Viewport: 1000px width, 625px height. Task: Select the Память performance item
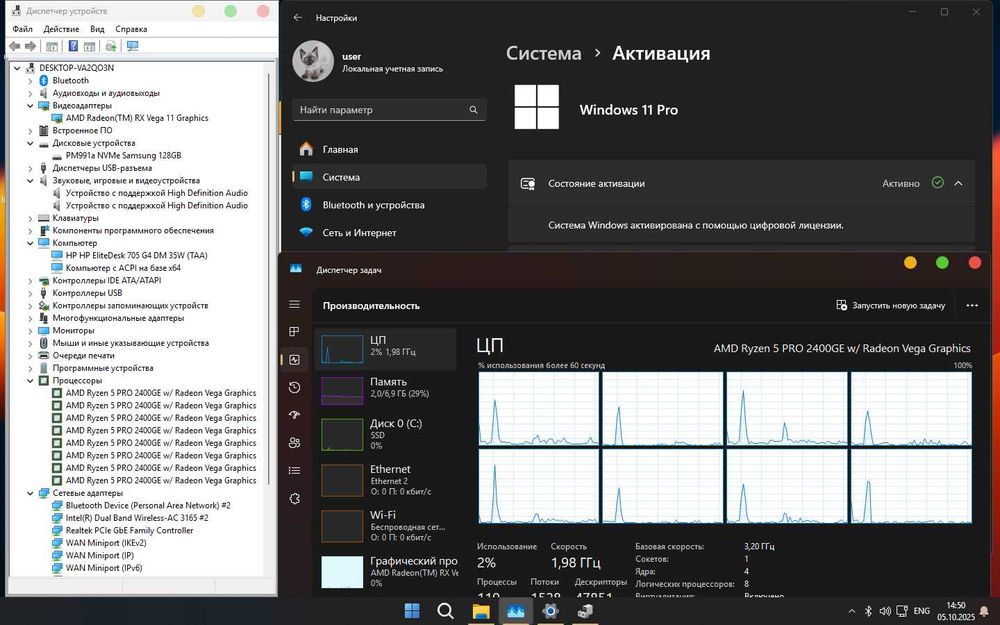click(386, 390)
